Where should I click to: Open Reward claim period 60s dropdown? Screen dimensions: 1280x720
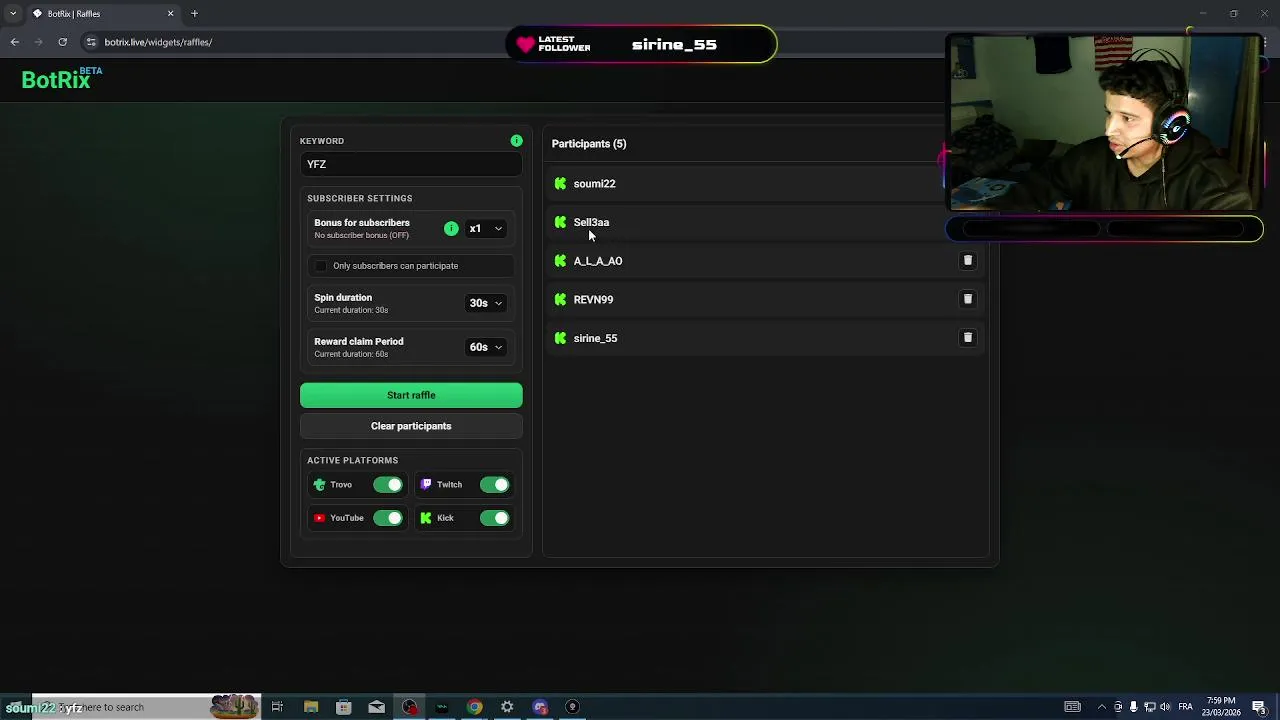[486, 347]
